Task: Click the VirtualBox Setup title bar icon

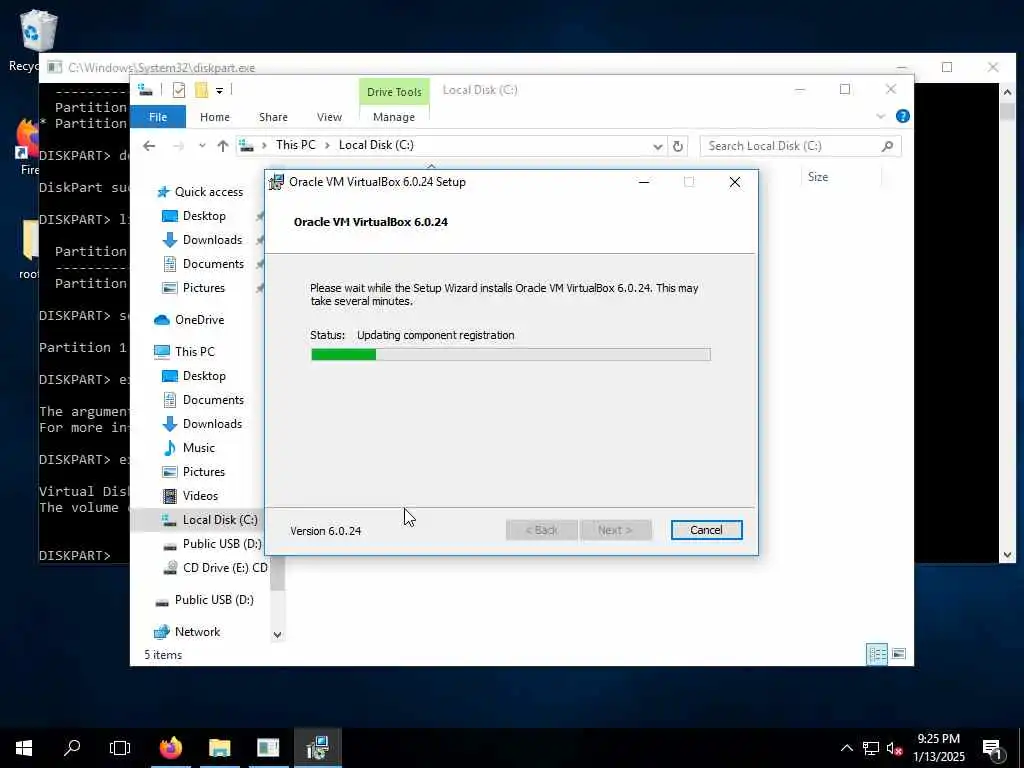Action: point(276,182)
